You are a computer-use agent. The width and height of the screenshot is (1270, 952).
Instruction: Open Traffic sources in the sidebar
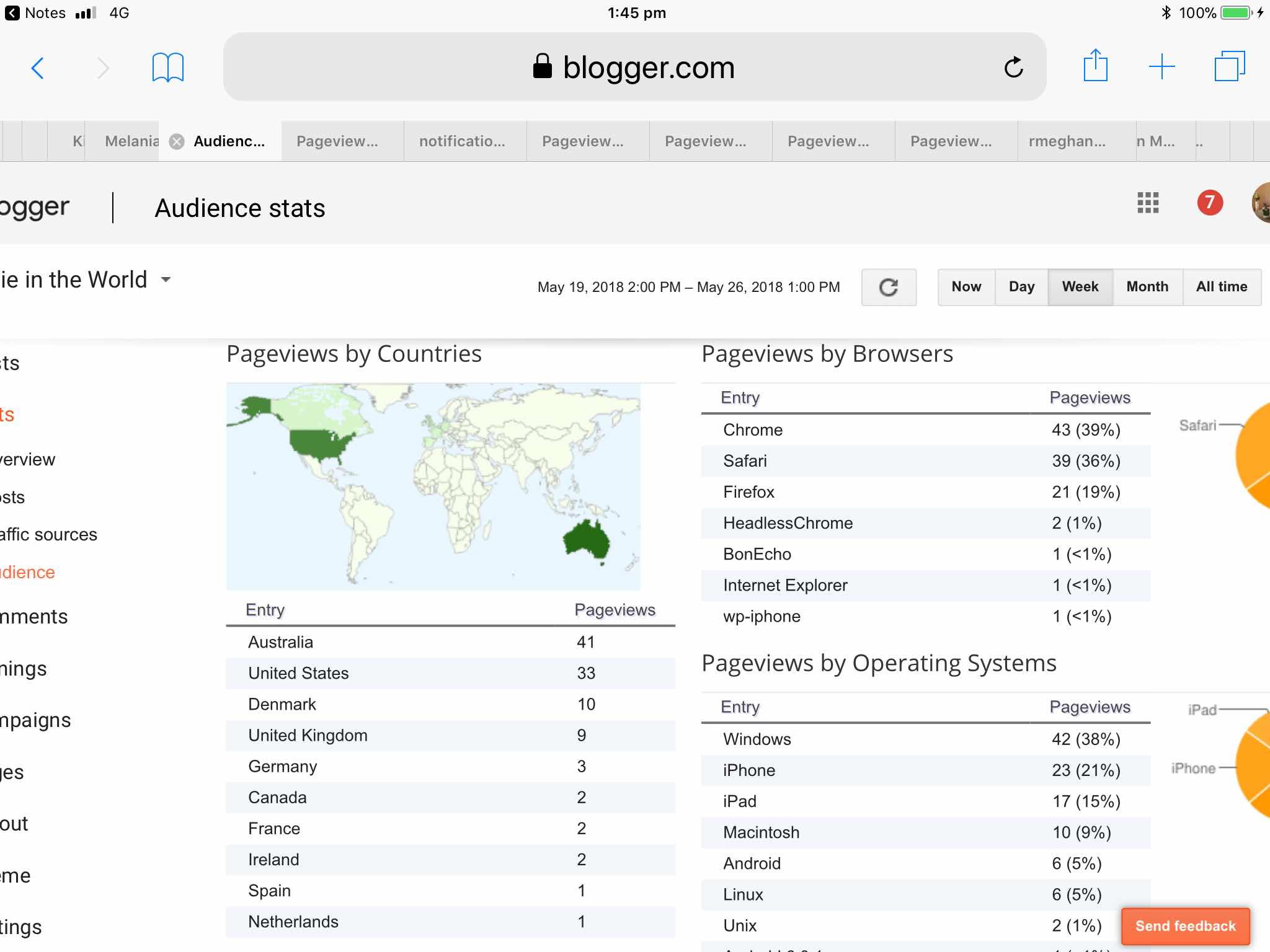point(50,535)
